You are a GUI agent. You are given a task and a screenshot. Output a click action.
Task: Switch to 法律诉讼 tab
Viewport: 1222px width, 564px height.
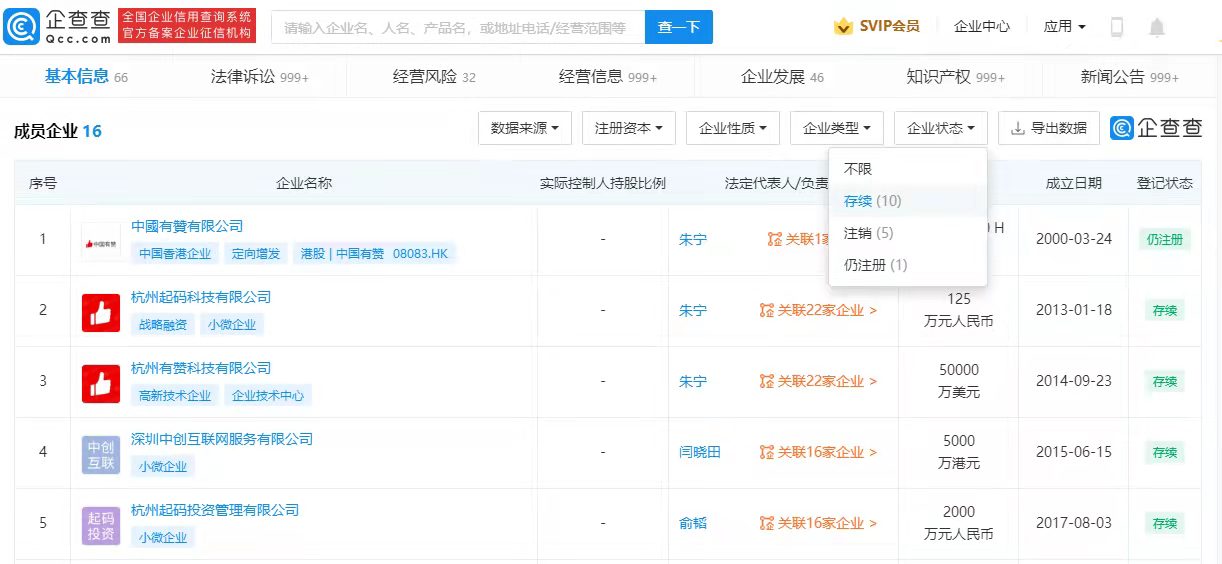pos(260,77)
